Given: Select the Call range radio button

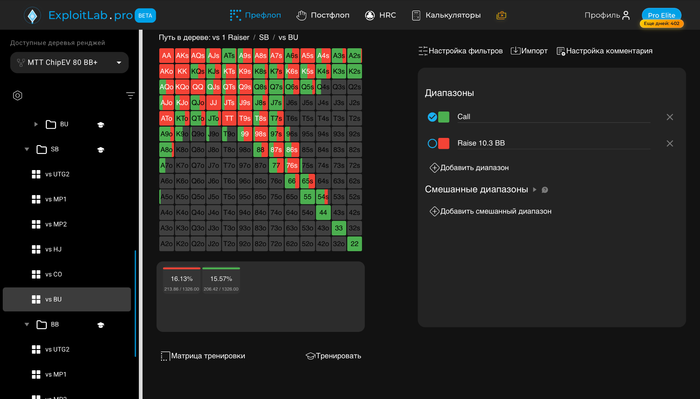Looking at the screenshot, I should point(432,117).
